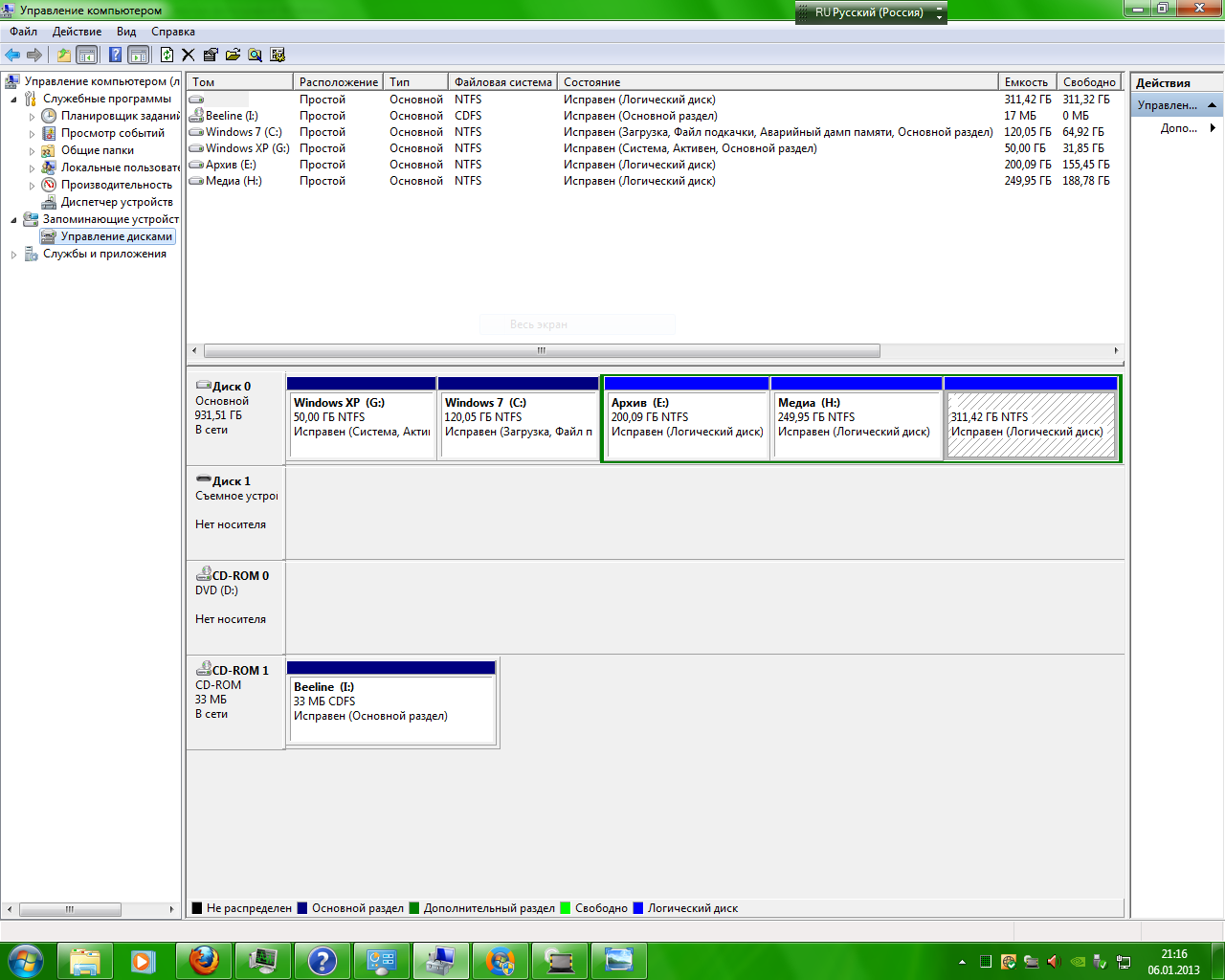
Task: Click the CD-ROM 0 DVD (D:) label
Action: point(235,607)
